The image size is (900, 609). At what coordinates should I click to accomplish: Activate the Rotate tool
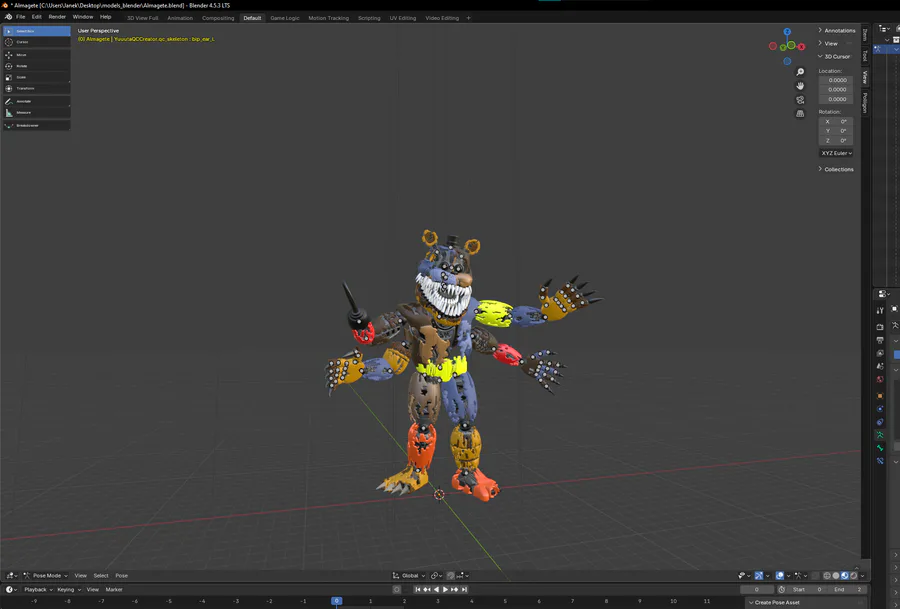(37, 66)
